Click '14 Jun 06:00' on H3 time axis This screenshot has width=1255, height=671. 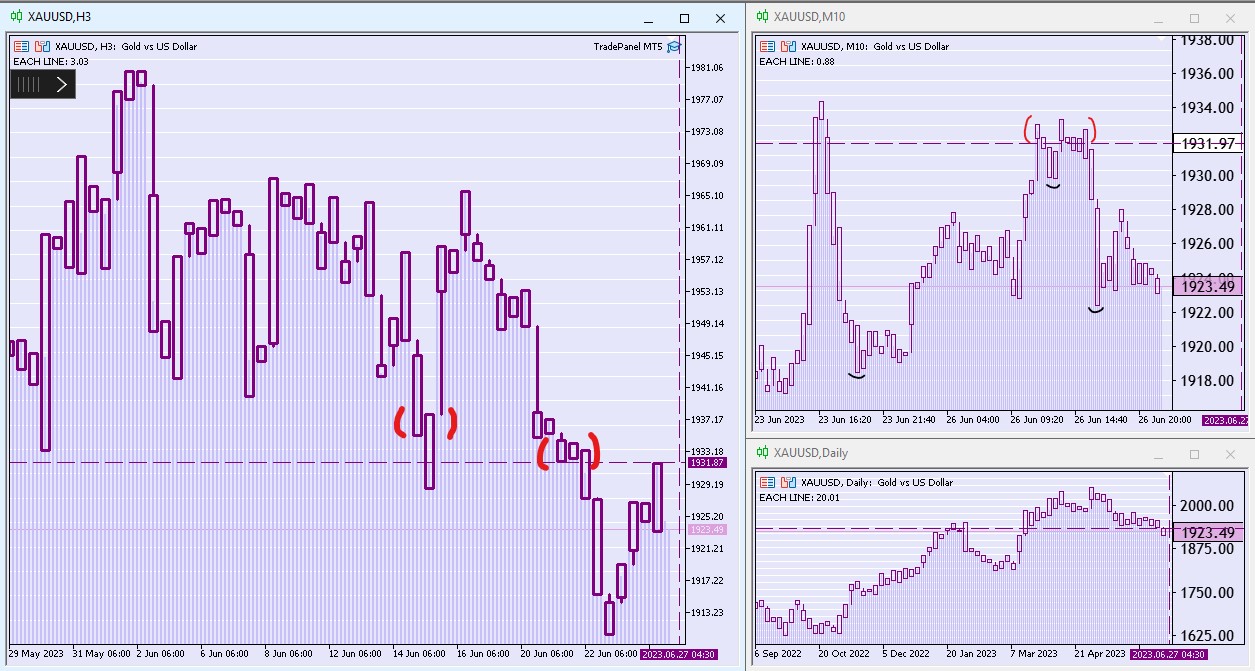tap(419, 653)
